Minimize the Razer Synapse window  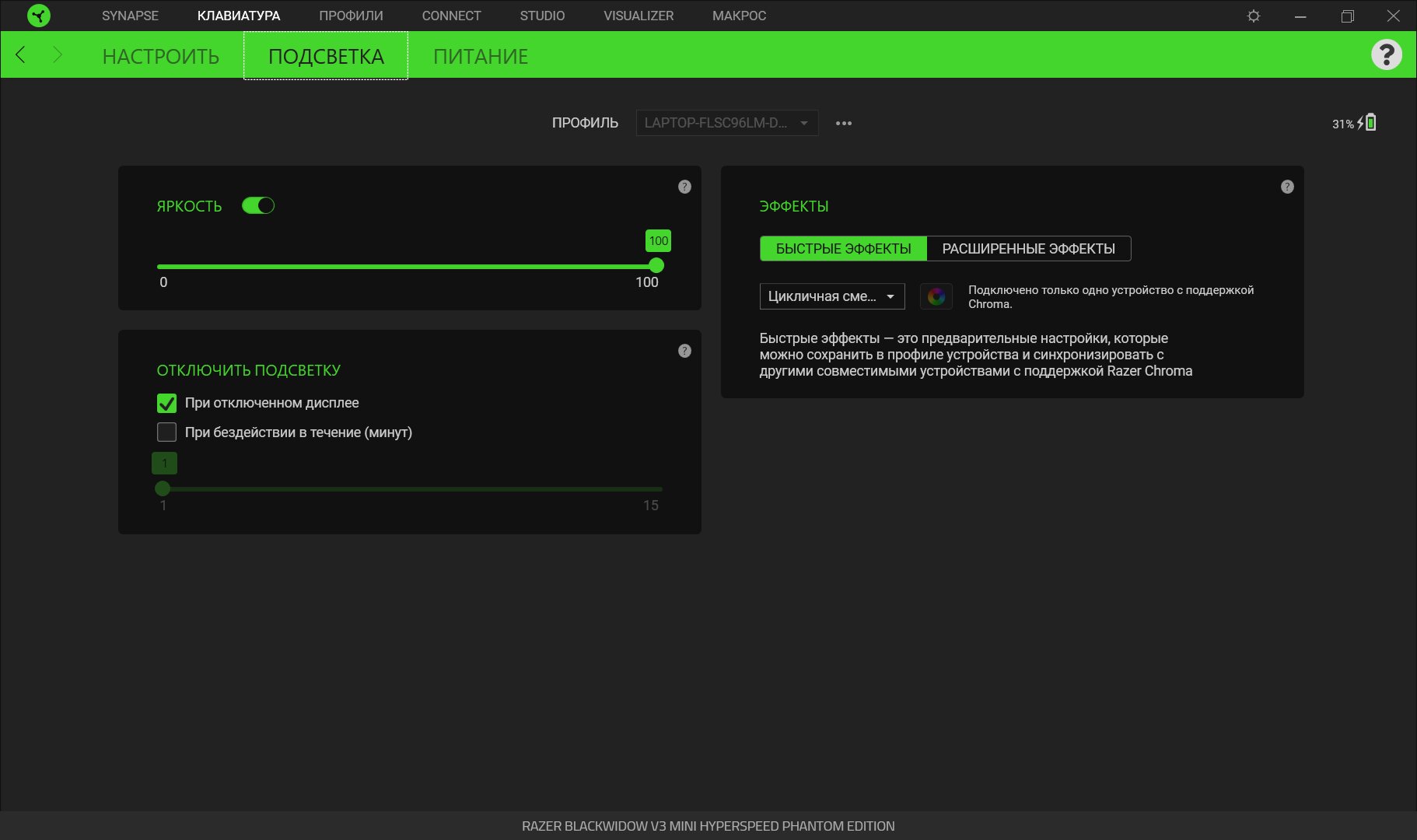(x=1300, y=16)
